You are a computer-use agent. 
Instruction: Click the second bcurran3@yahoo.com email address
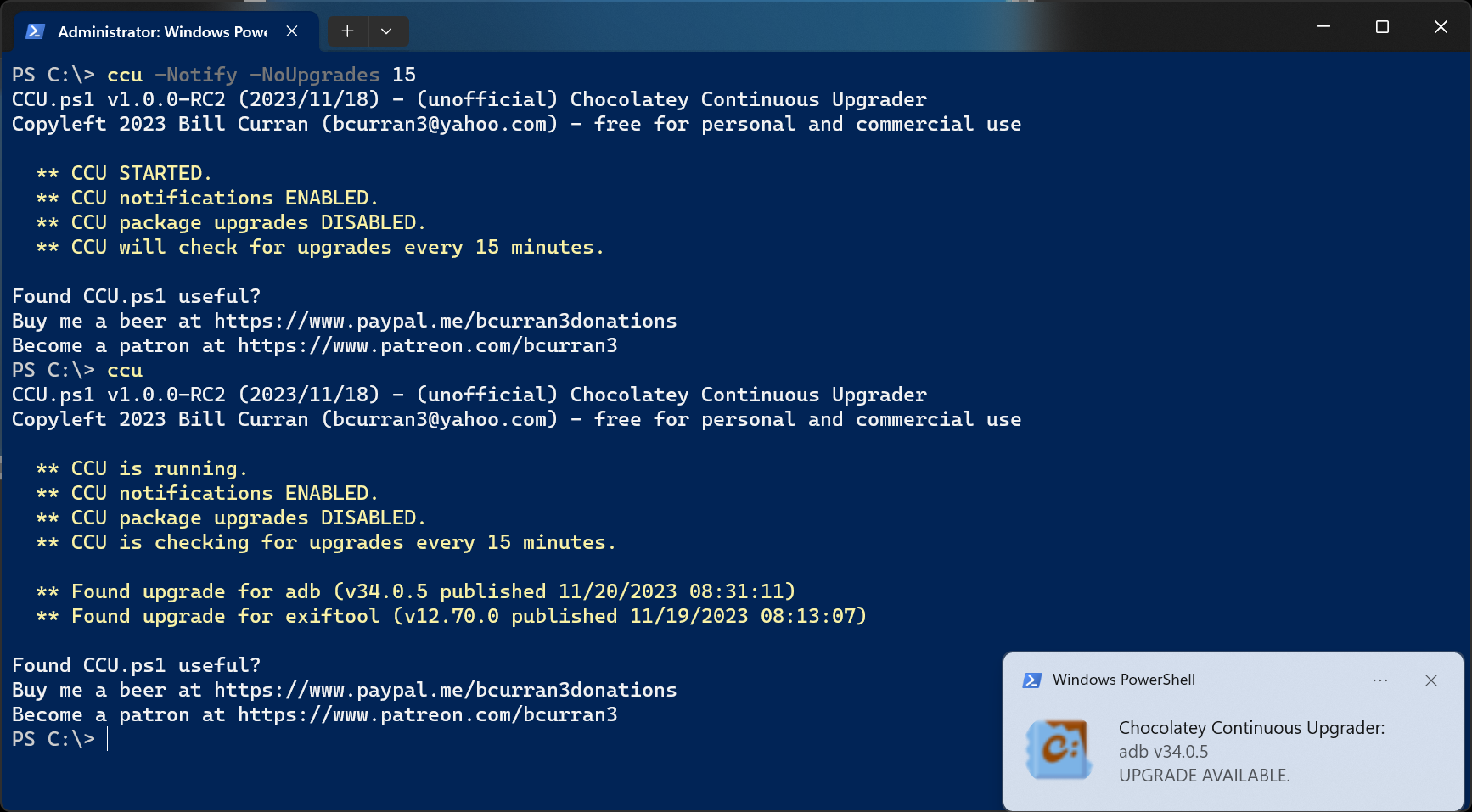click(x=440, y=419)
